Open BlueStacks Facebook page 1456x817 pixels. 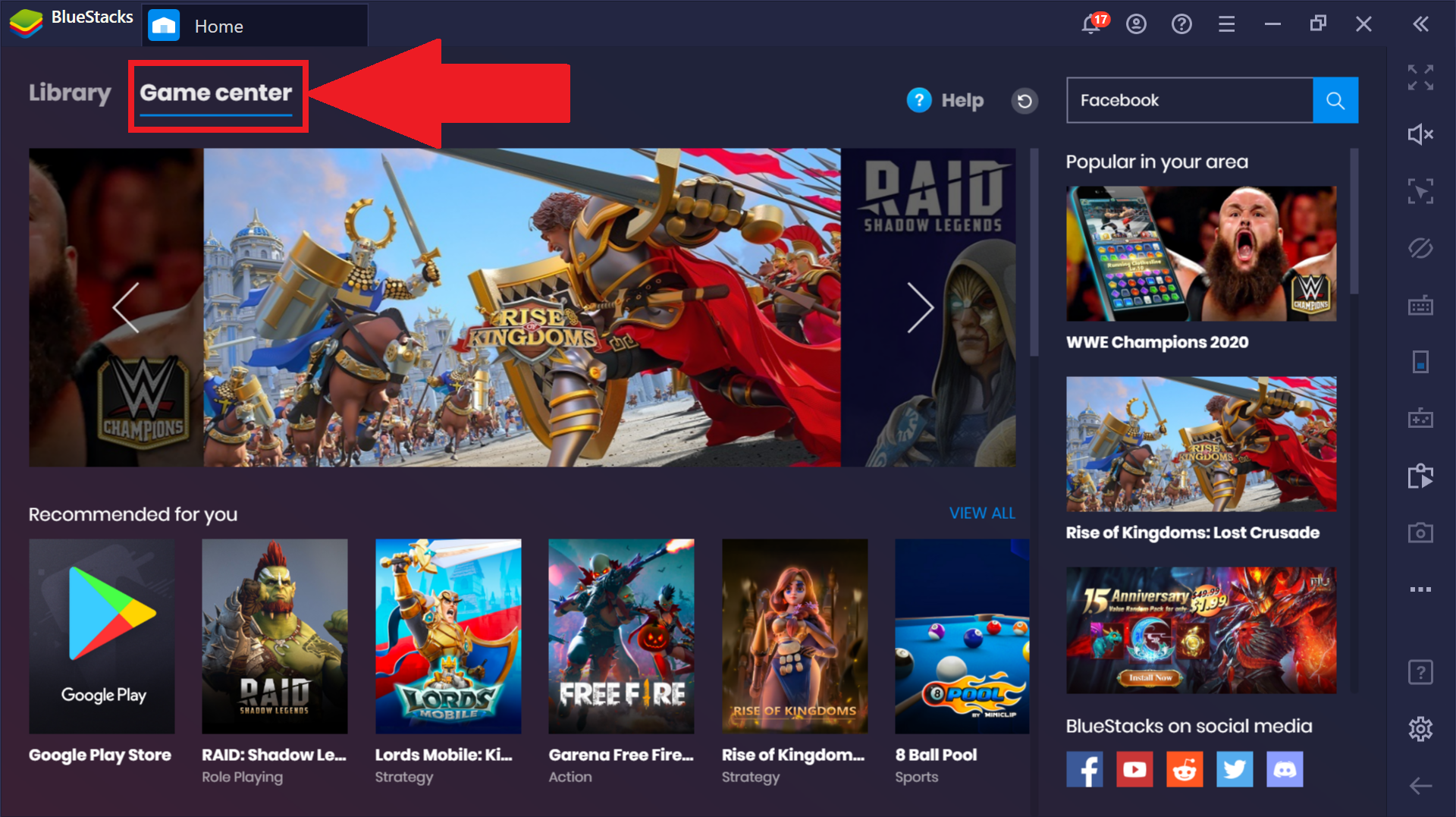pos(1084,769)
